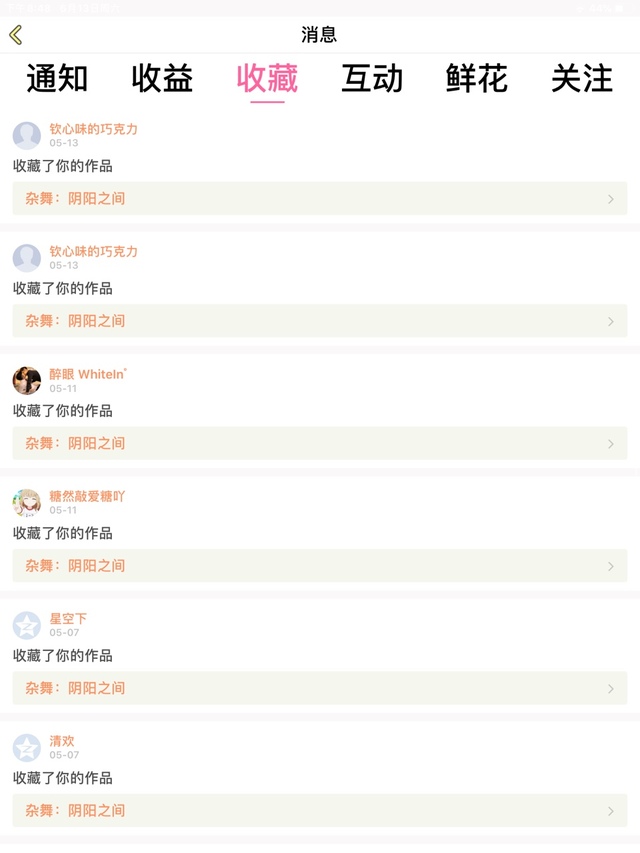This screenshot has width=640, height=853.
Task: Tap the right chevron under 星空下's notification
Action: (611, 689)
